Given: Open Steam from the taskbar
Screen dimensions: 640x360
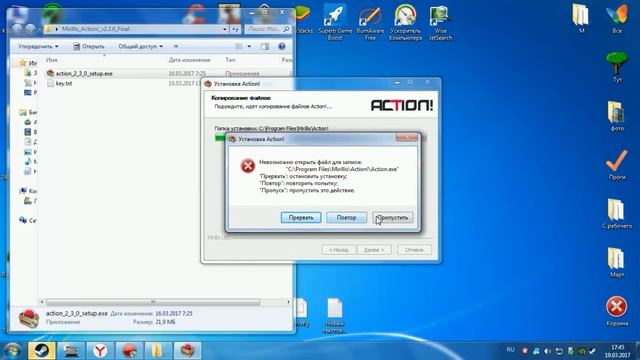Looking at the screenshot, I should tap(41, 350).
